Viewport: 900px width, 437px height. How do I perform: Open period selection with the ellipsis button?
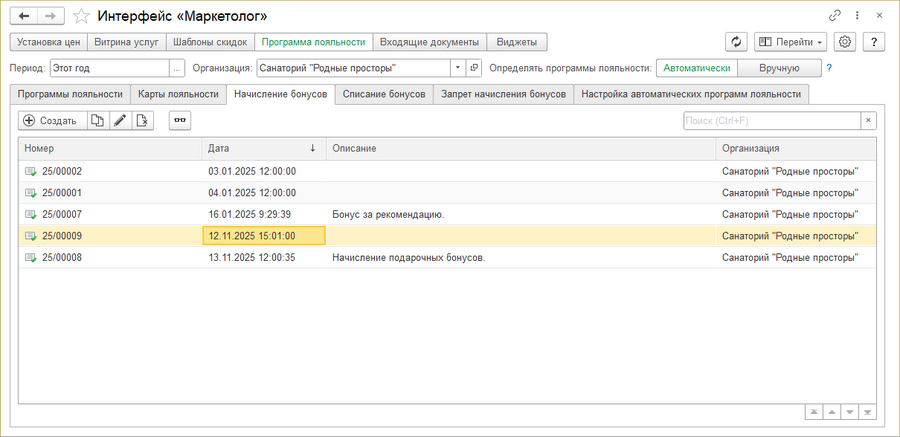[178, 68]
